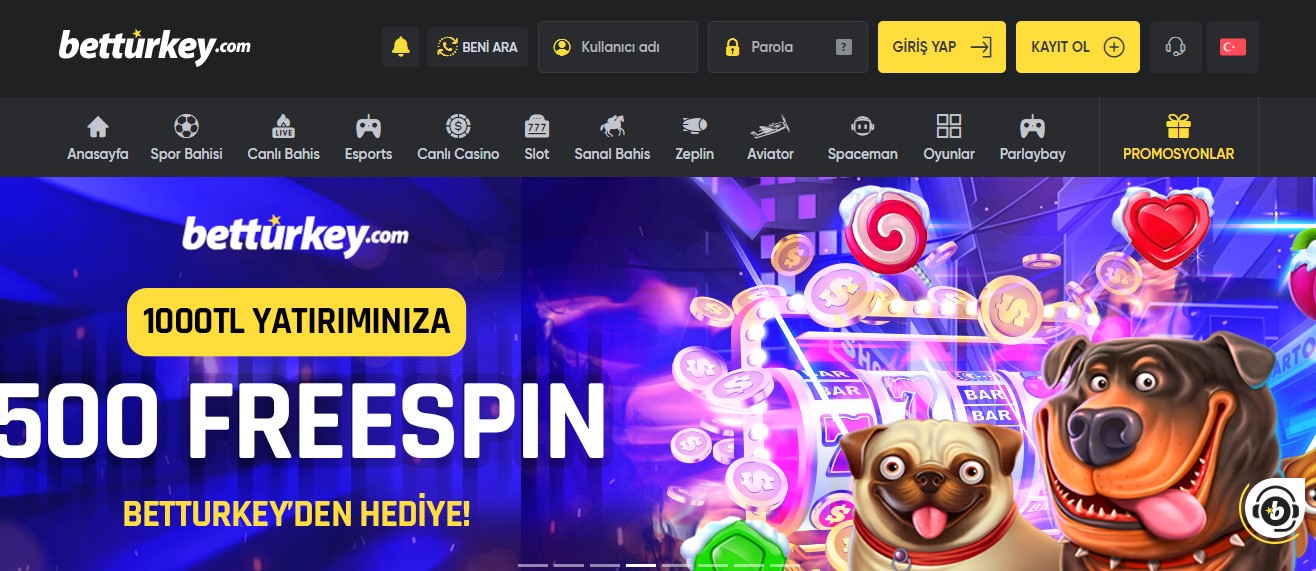Select the first carousel slide indicator
Screen dimensions: 1316x571
pyautogui.click(x=533, y=566)
